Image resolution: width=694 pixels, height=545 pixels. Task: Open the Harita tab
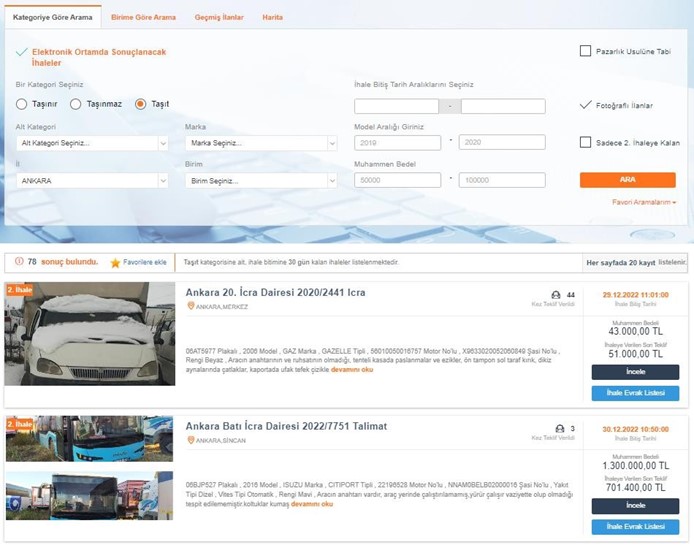pos(272,18)
